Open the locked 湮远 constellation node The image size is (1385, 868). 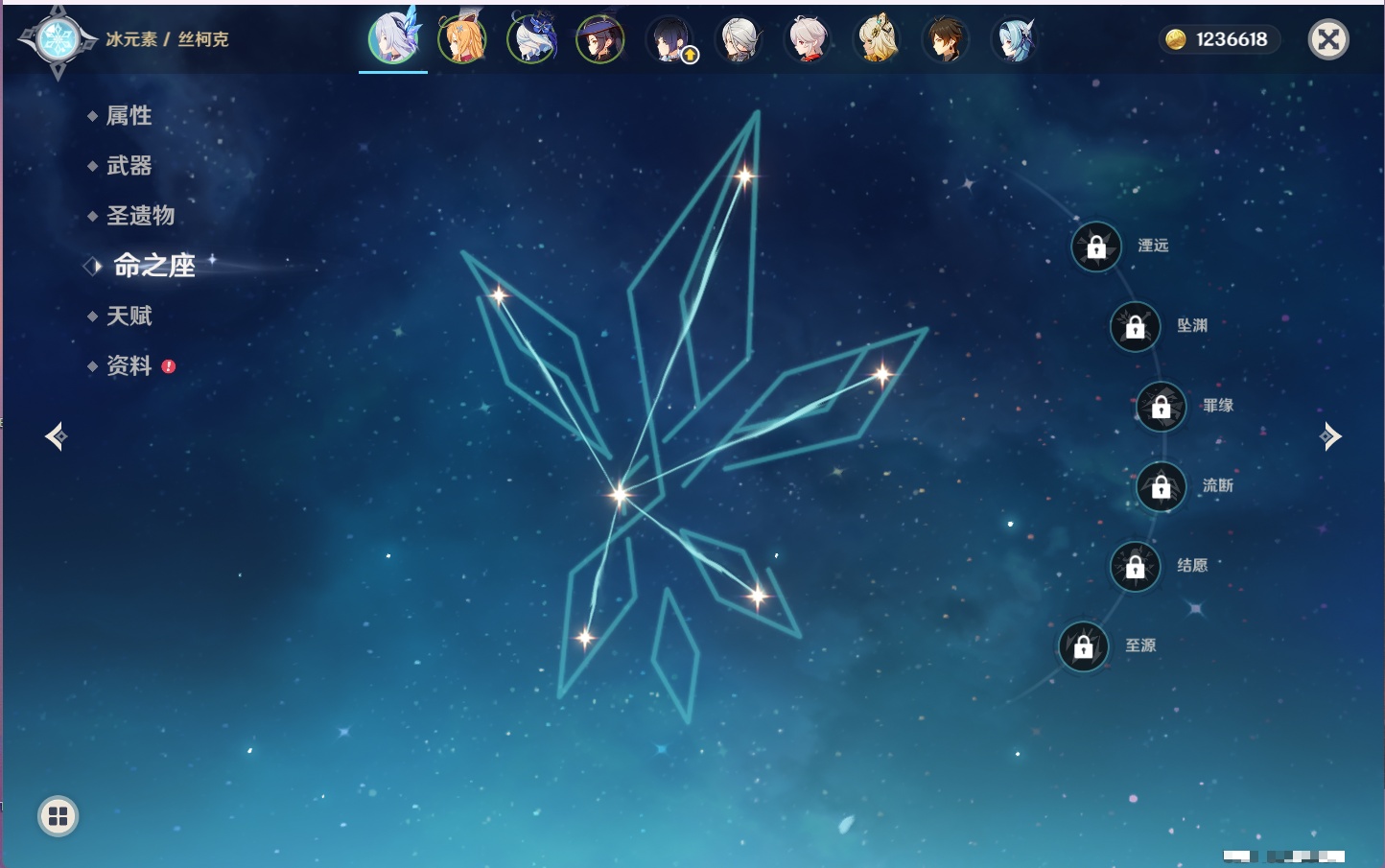pos(1096,246)
